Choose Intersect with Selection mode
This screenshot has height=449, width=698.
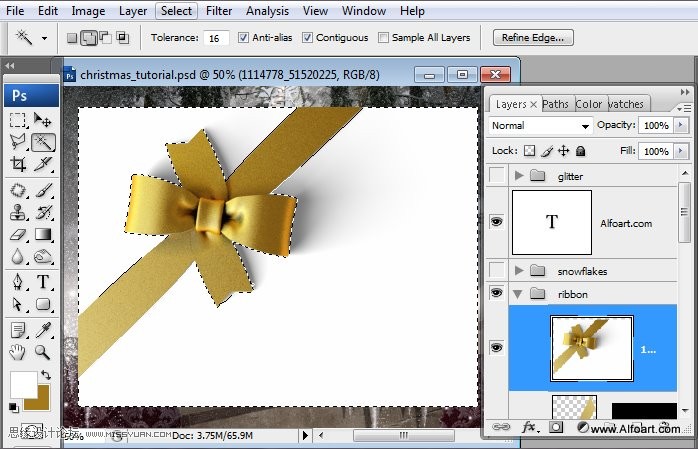122,38
